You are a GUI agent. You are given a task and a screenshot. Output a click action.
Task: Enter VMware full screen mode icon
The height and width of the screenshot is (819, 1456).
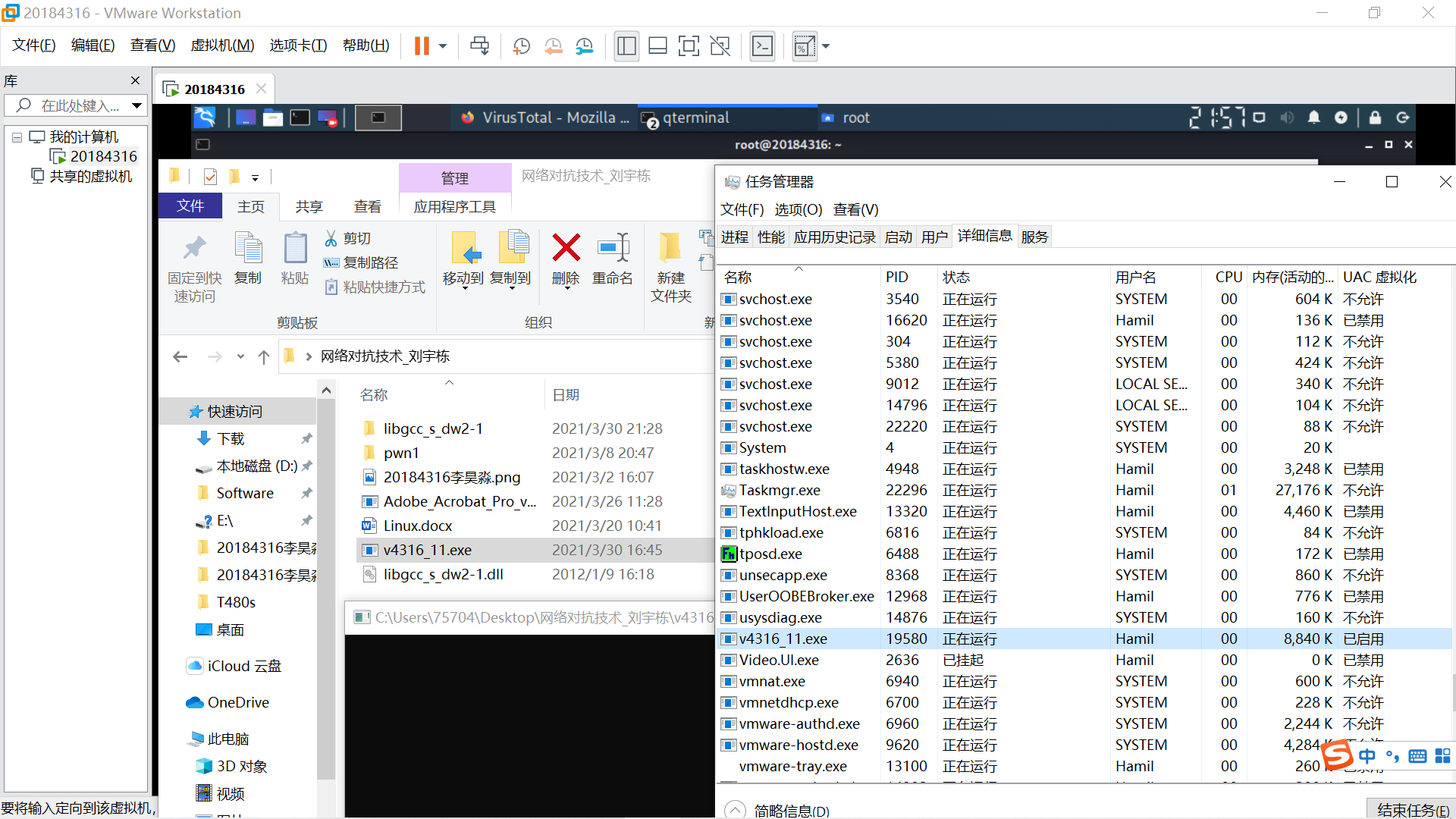click(689, 46)
